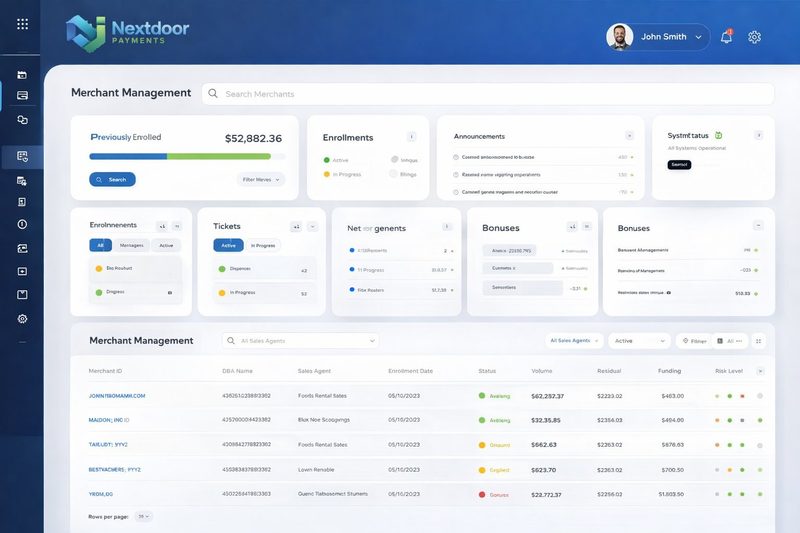Click the Search Merchants input field
The height and width of the screenshot is (533, 800).
[487, 94]
